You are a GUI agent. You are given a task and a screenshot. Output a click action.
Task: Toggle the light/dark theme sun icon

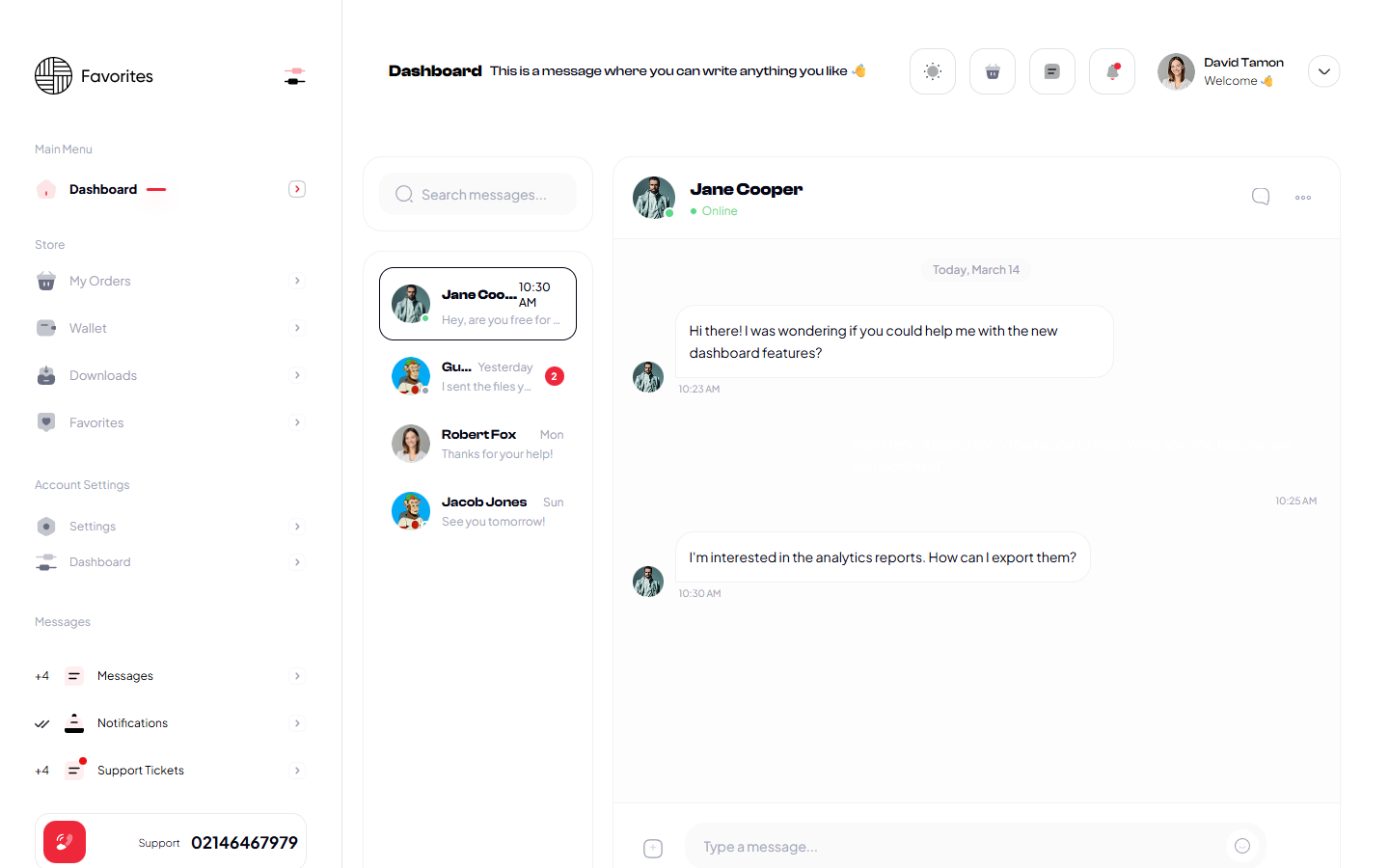[x=932, y=71]
